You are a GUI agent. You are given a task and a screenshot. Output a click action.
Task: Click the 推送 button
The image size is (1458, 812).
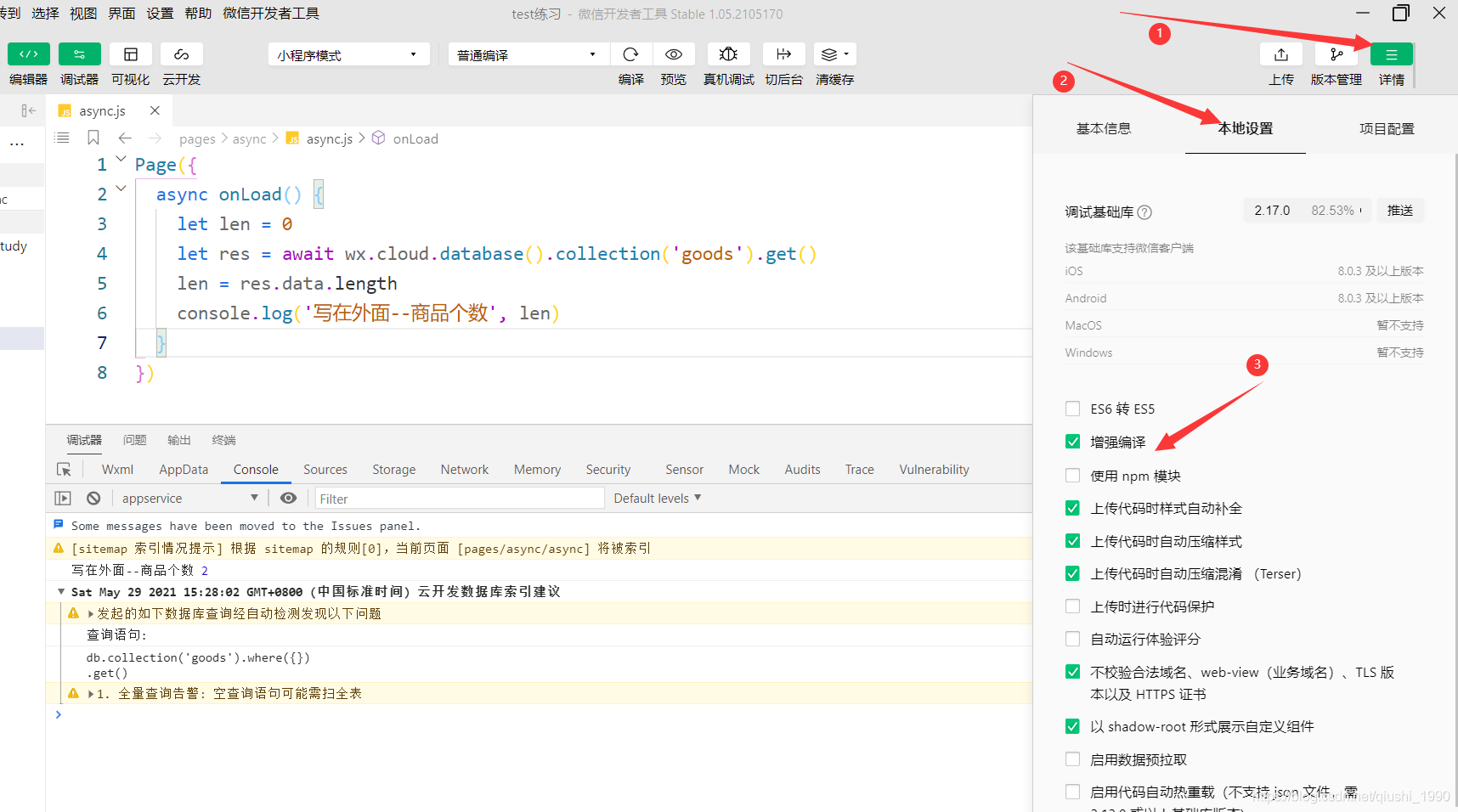pos(1400,211)
